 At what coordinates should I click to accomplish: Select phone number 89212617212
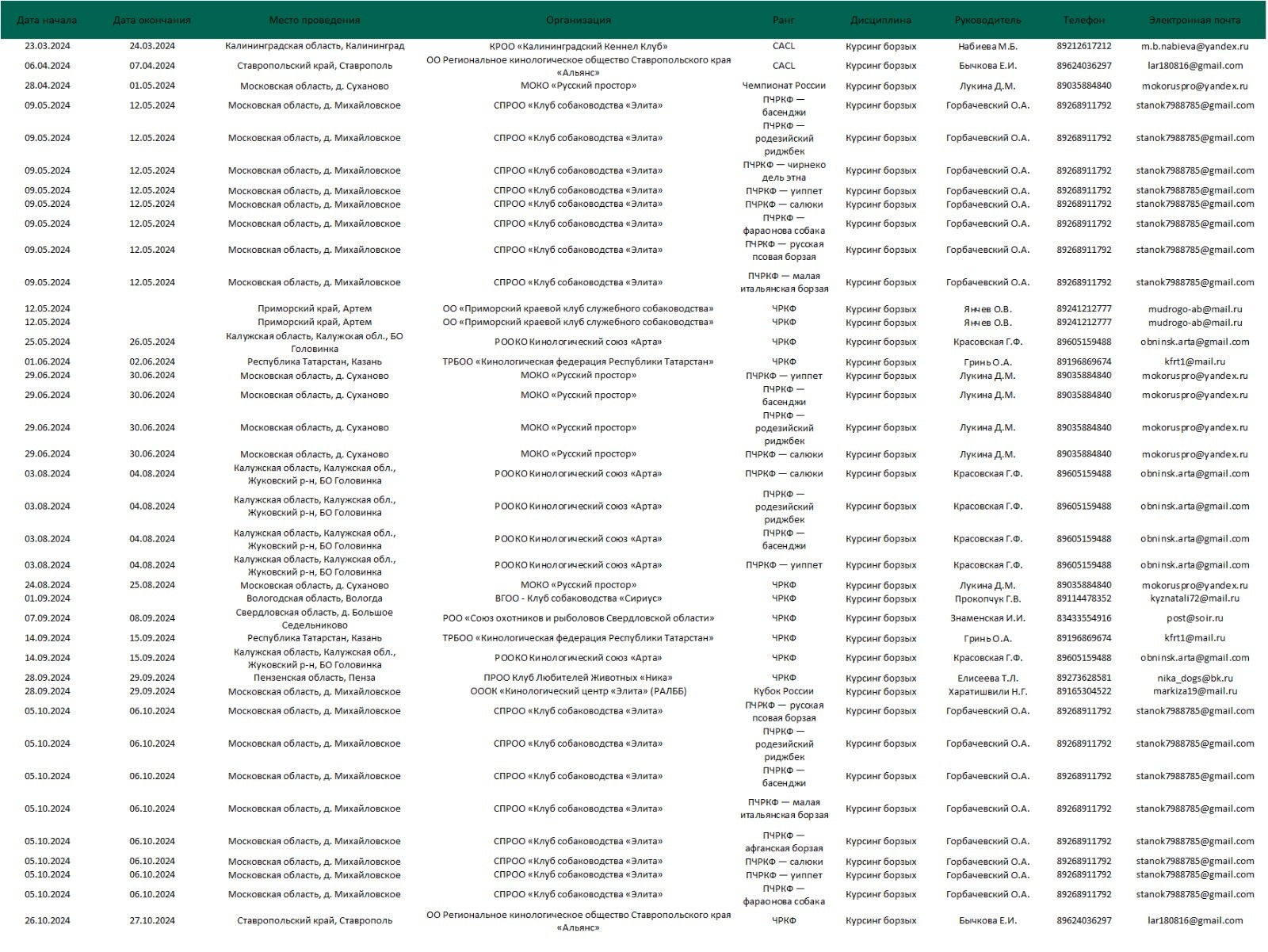pyautogui.click(x=1084, y=46)
